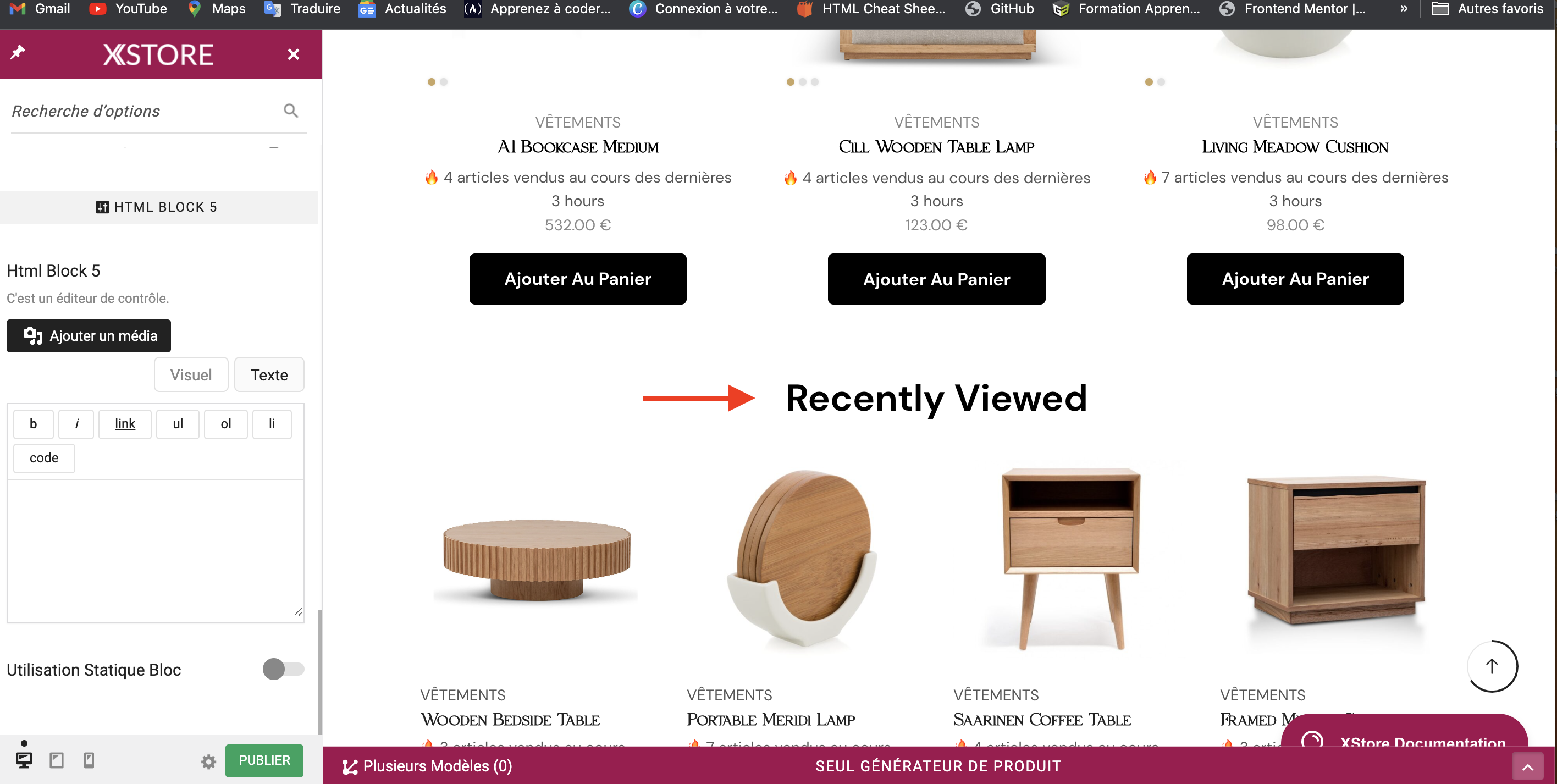
Task: Open the Plusieurs Modèles branch icon
Action: (349, 766)
